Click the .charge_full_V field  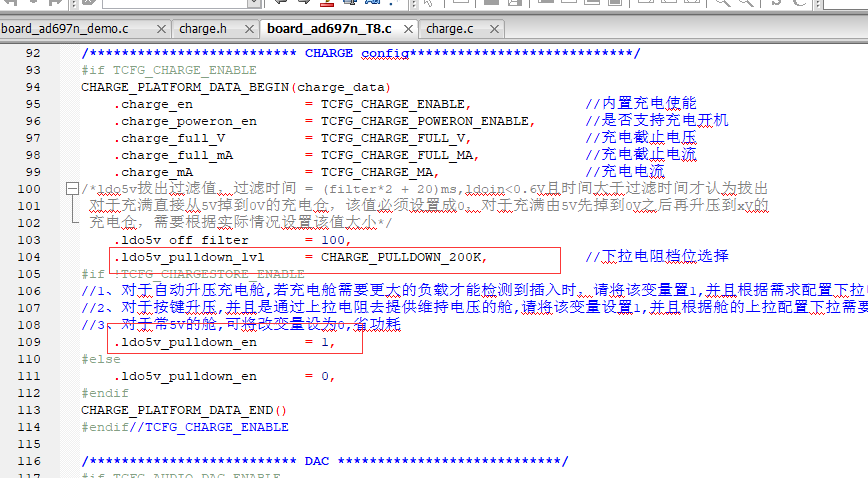[x=169, y=138]
